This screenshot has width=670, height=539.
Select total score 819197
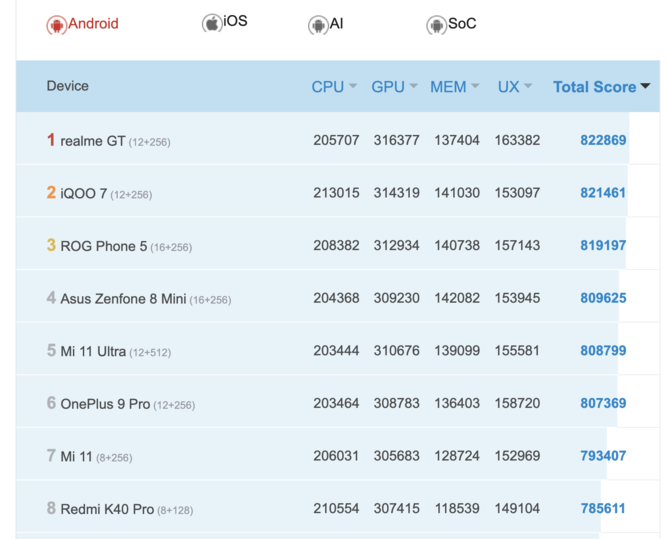pos(603,245)
